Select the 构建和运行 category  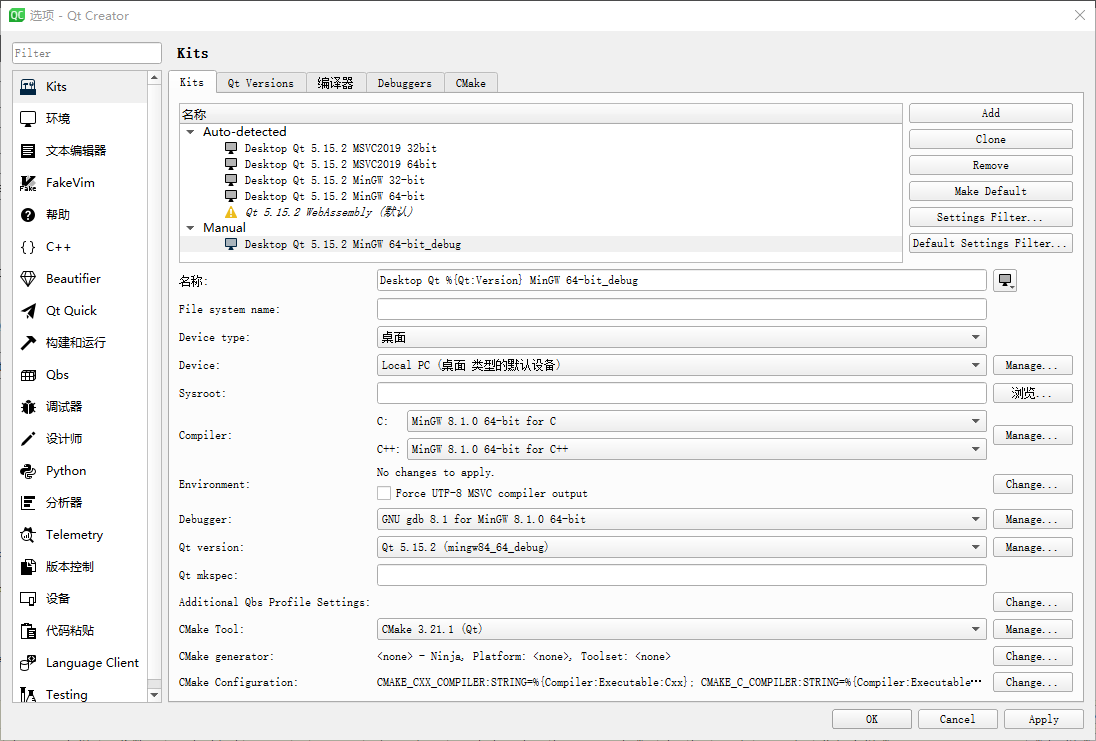[80, 343]
